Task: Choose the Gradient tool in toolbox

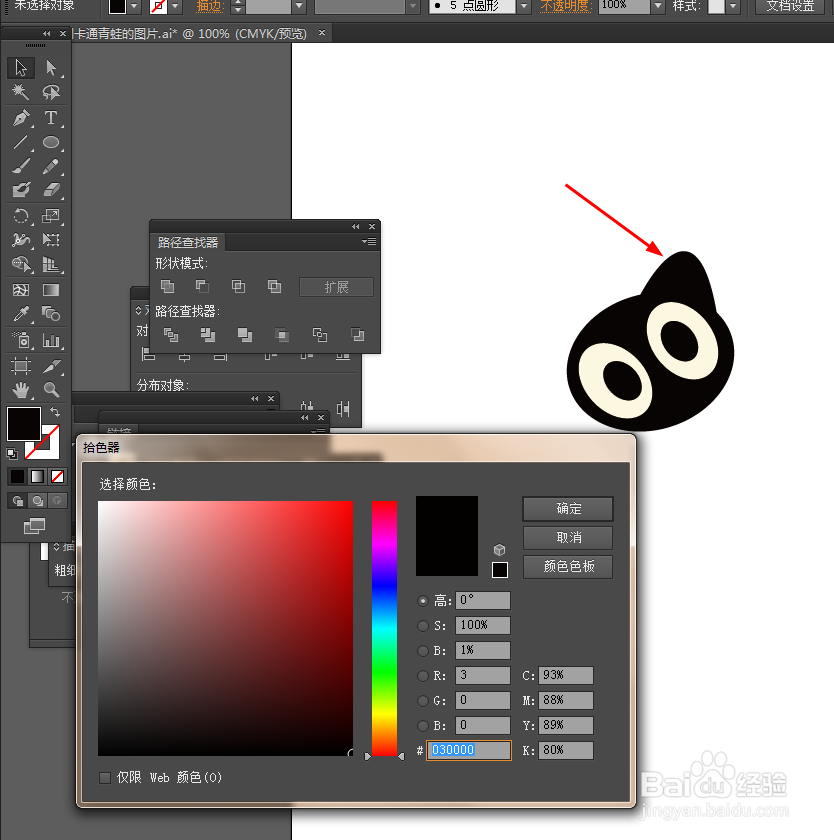Action: coord(51,290)
